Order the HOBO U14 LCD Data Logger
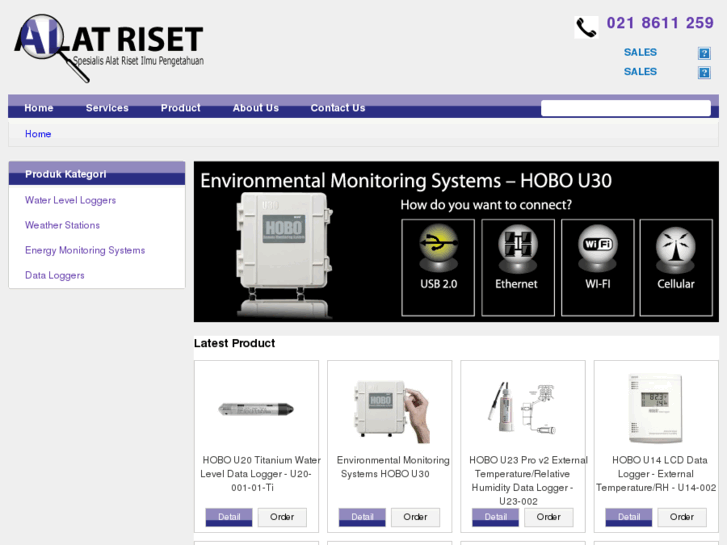727x545 pixels. [x=682, y=517]
